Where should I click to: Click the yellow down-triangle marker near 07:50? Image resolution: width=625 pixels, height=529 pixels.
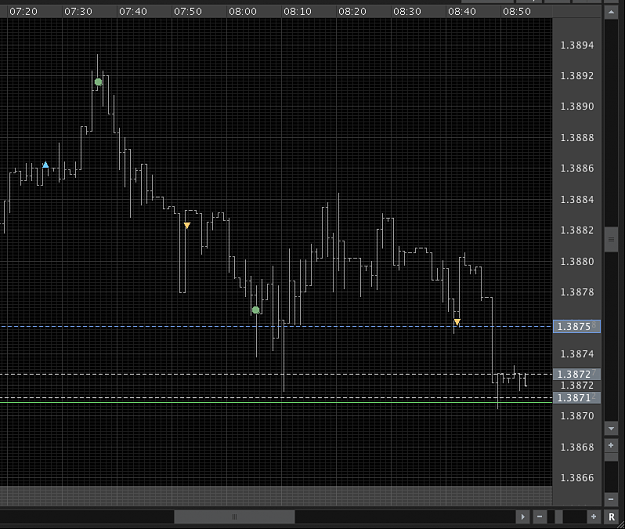pyautogui.click(x=187, y=226)
